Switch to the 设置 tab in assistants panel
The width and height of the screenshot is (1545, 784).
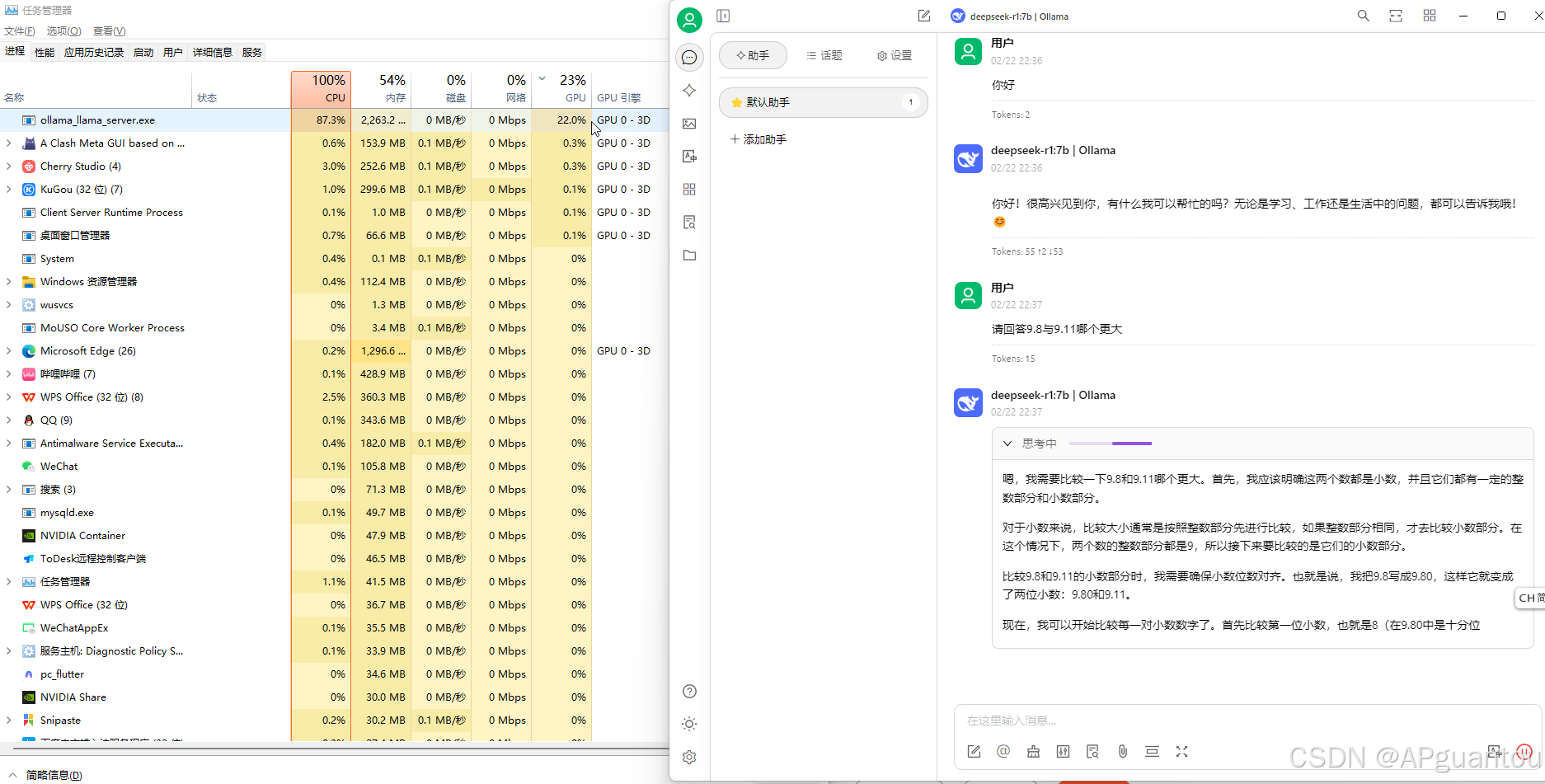point(895,55)
